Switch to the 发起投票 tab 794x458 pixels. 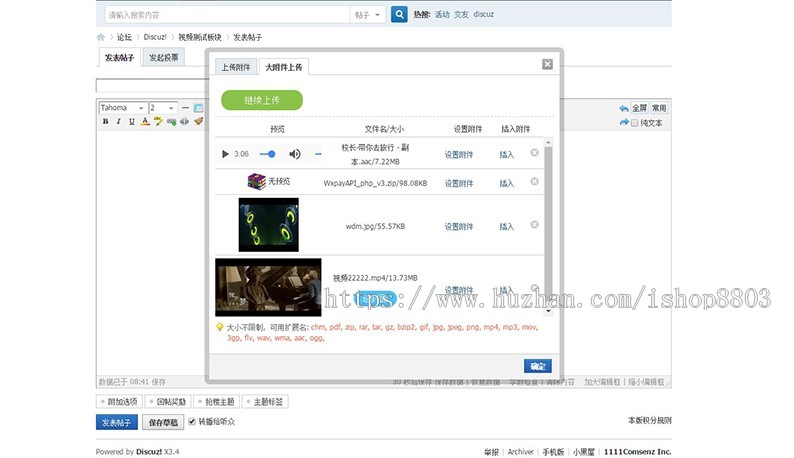pyautogui.click(x=164, y=57)
